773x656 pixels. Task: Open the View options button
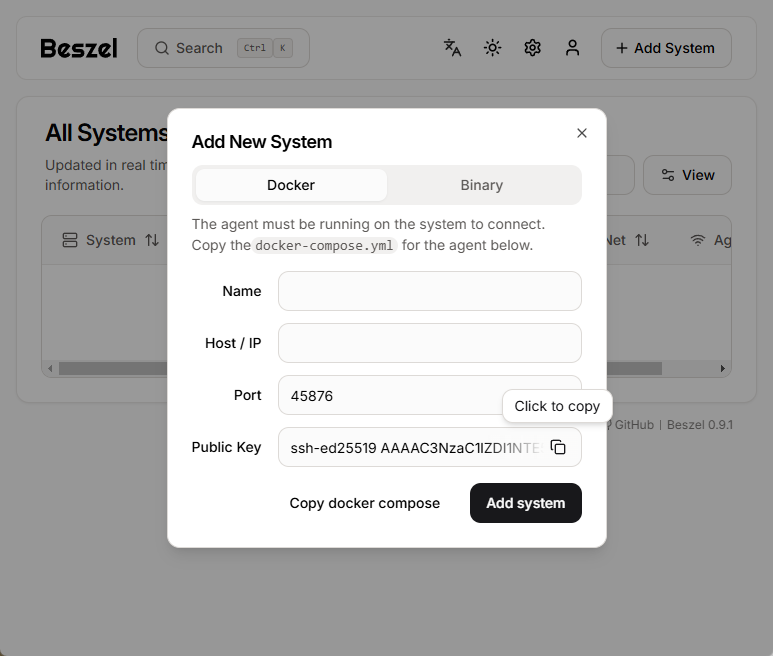687,175
